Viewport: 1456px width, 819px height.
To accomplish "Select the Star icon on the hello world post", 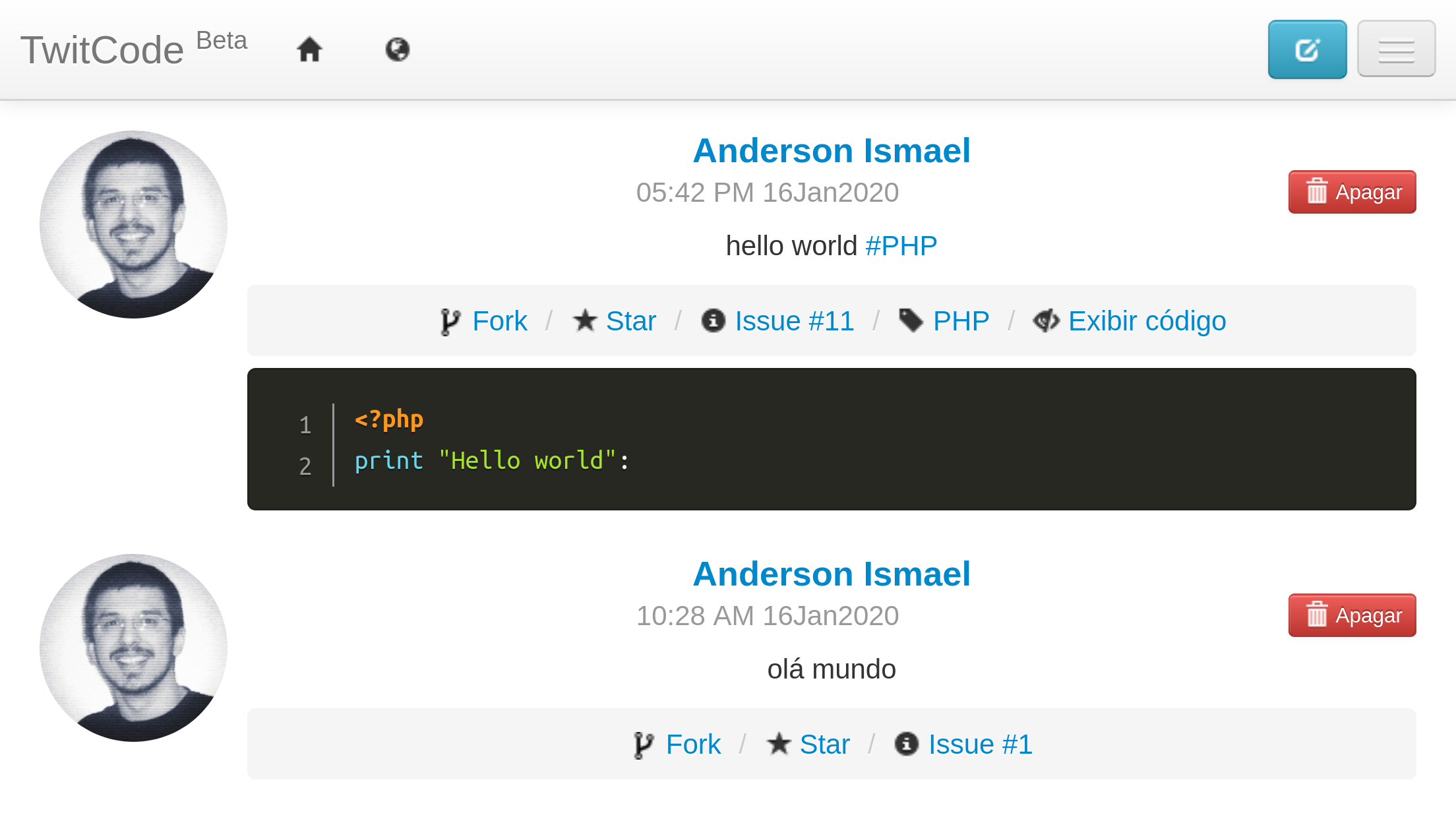I will (585, 320).
